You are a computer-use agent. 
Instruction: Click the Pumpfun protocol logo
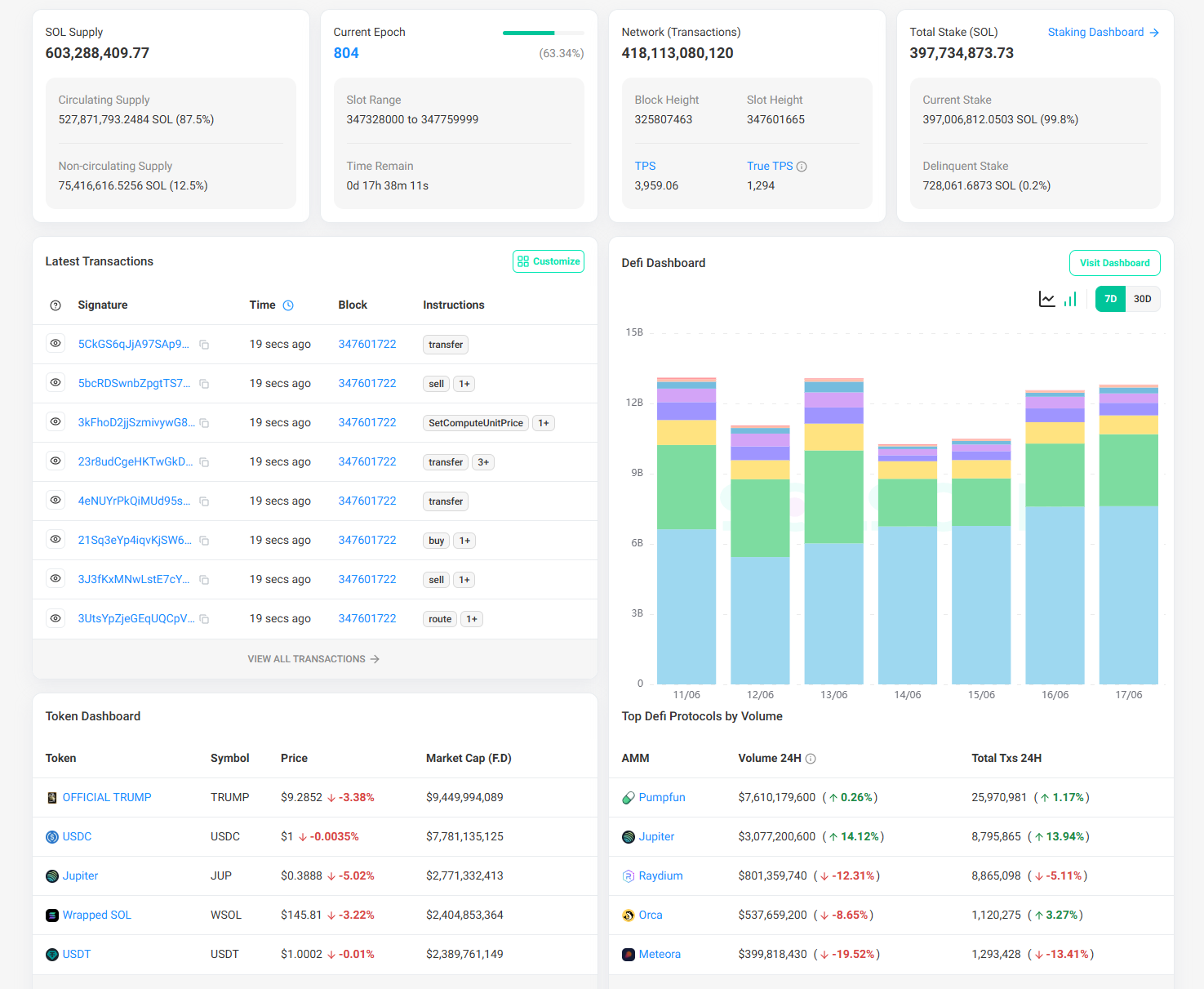pos(629,798)
